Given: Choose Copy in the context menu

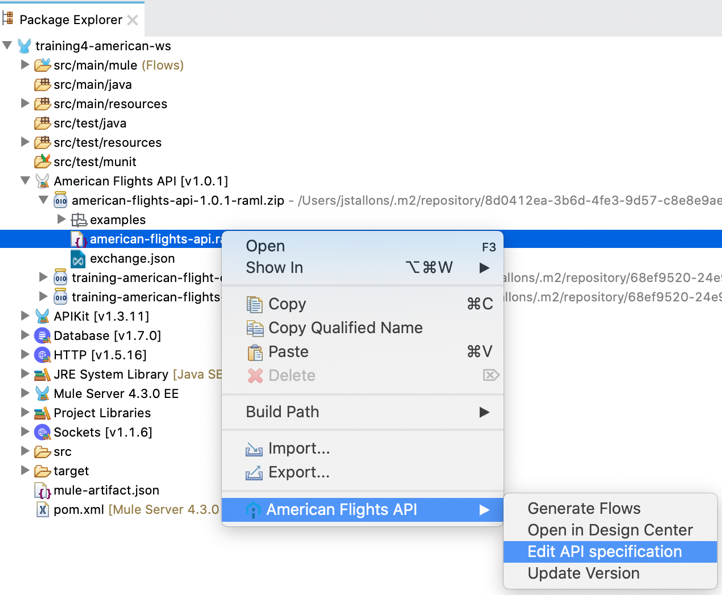Looking at the screenshot, I should point(362,304).
